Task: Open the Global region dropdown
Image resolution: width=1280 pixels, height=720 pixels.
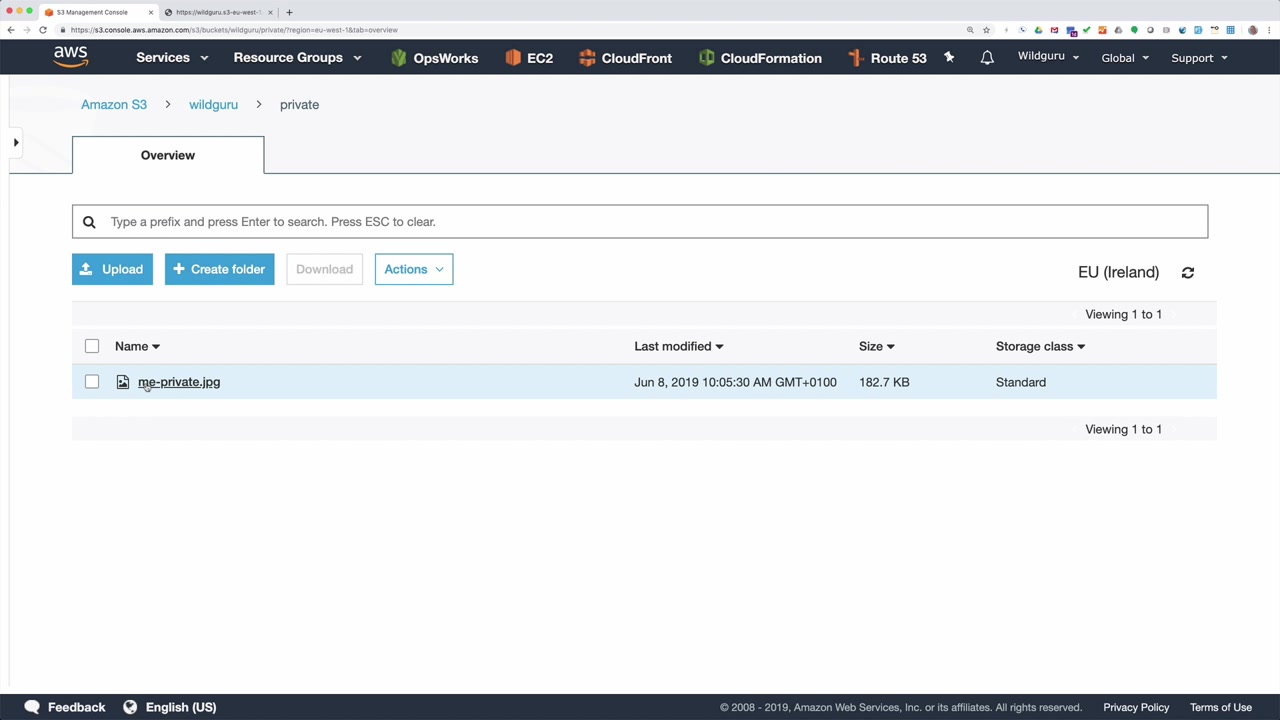Action: tap(1125, 58)
